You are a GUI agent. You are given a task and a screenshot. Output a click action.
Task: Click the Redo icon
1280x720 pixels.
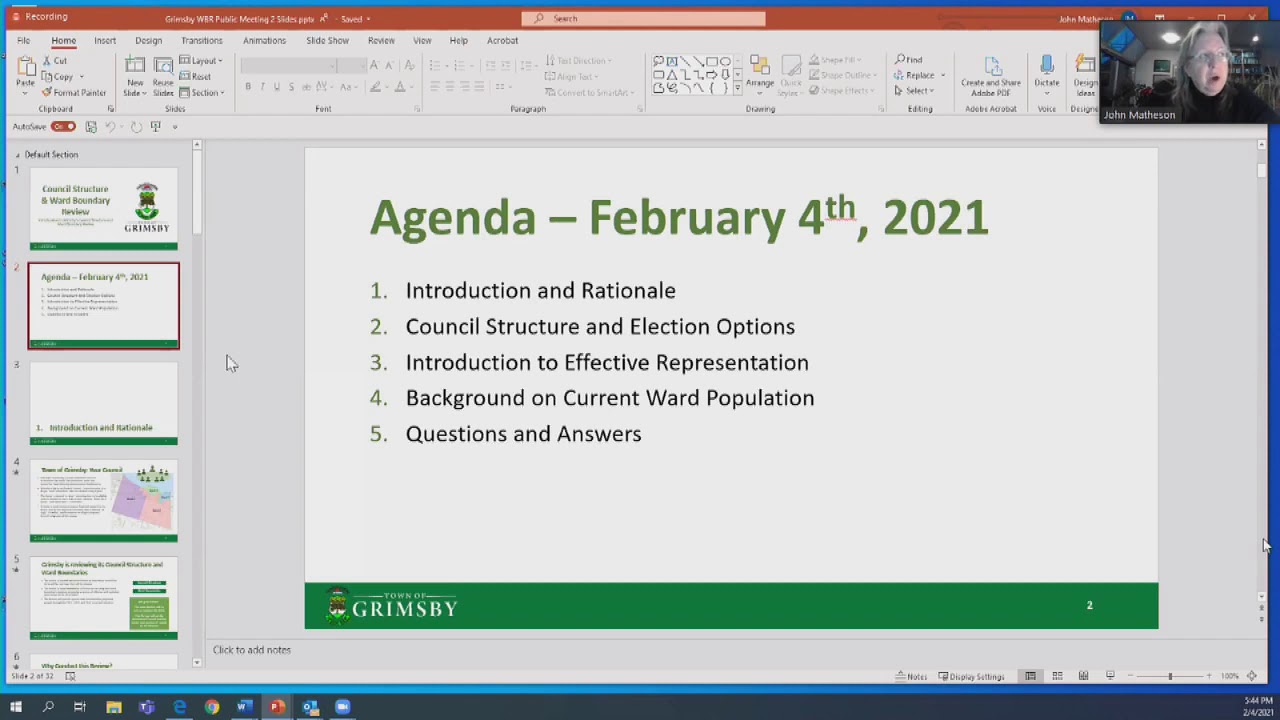click(136, 127)
